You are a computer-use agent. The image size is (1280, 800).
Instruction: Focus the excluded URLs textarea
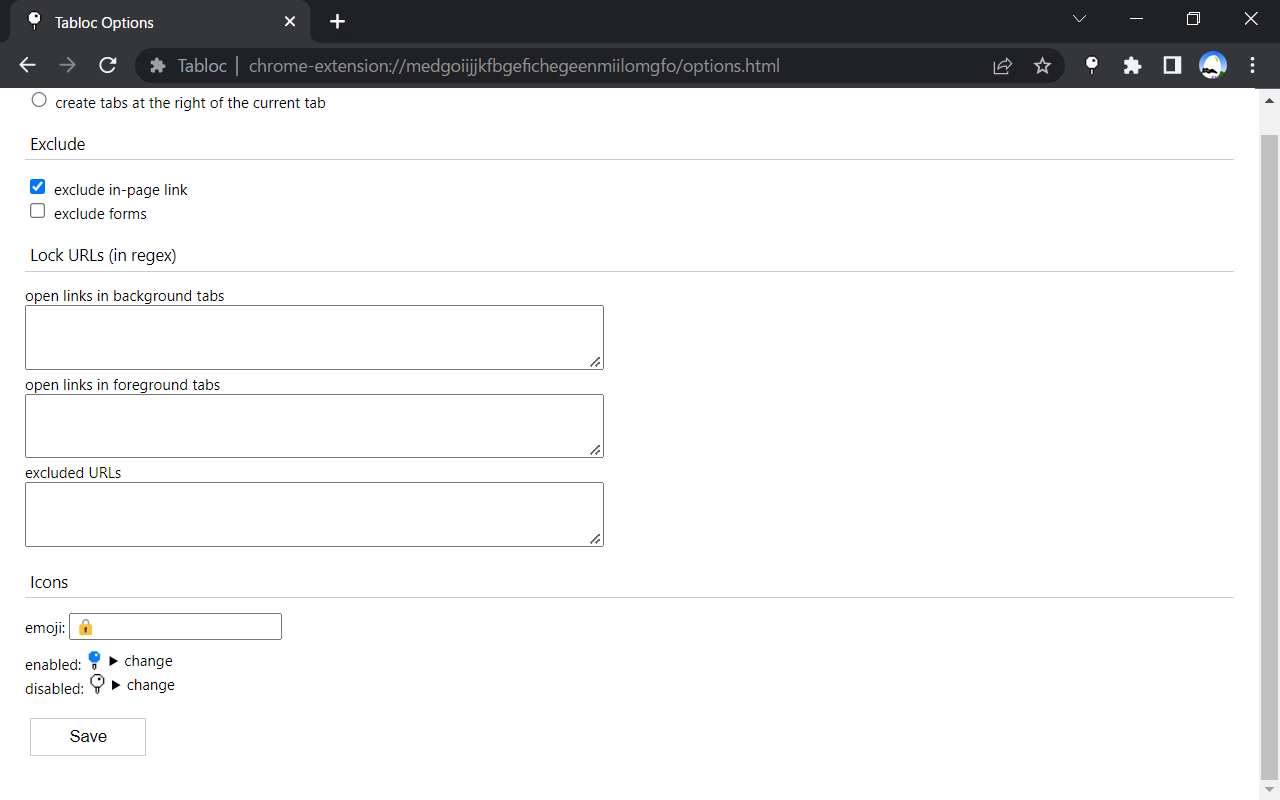pos(314,515)
